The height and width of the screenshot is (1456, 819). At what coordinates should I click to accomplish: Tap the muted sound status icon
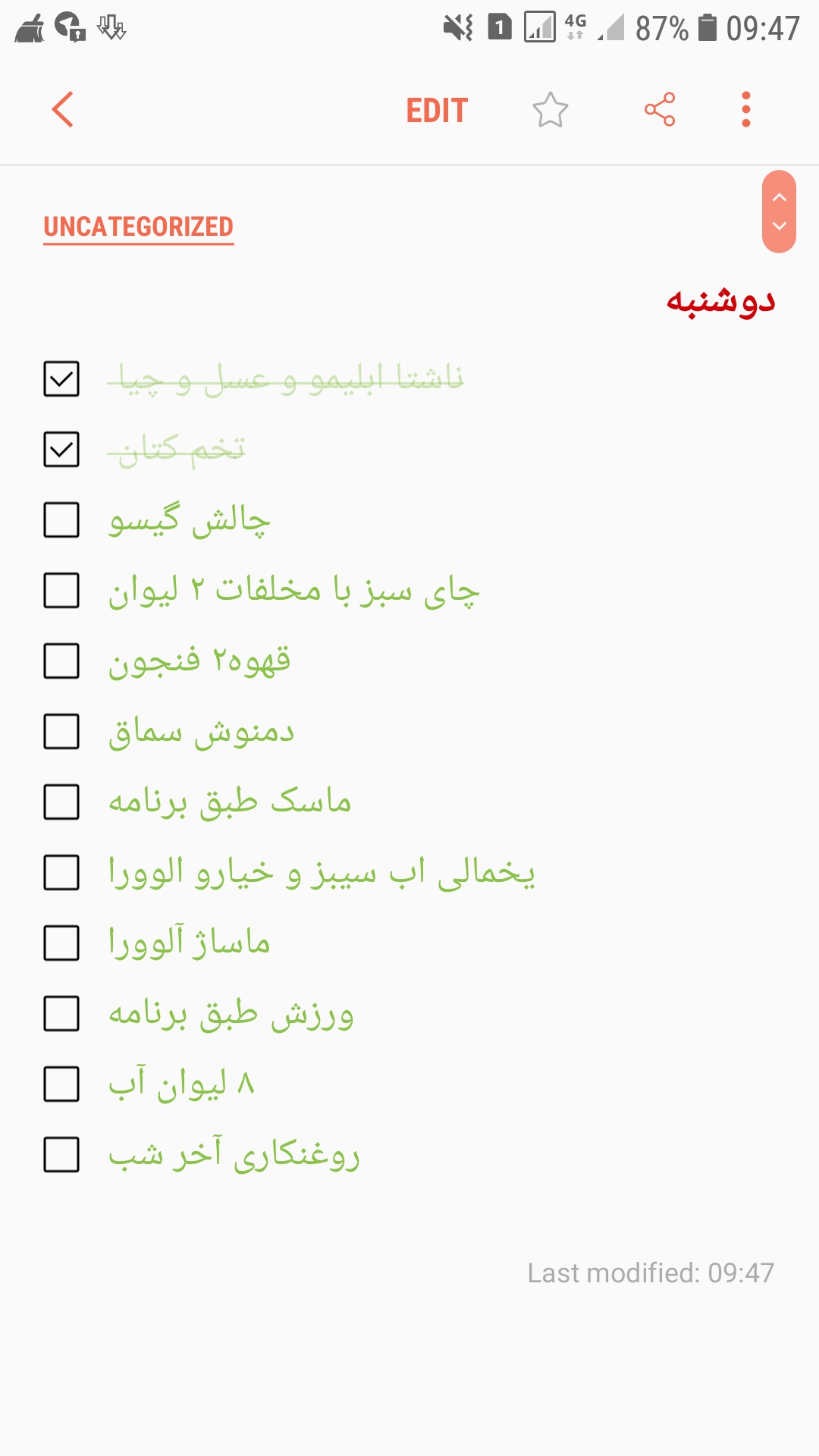[x=458, y=28]
